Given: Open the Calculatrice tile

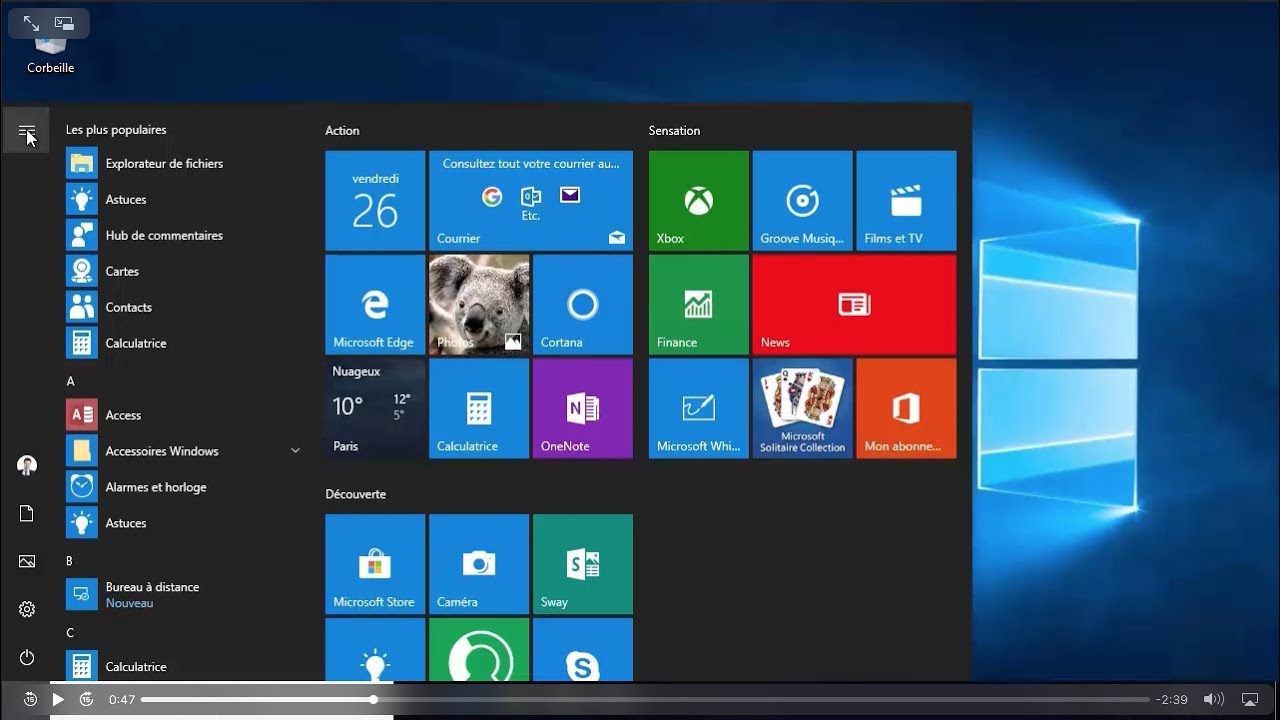Looking at the screenshot, I should click(x=479, y=409).
